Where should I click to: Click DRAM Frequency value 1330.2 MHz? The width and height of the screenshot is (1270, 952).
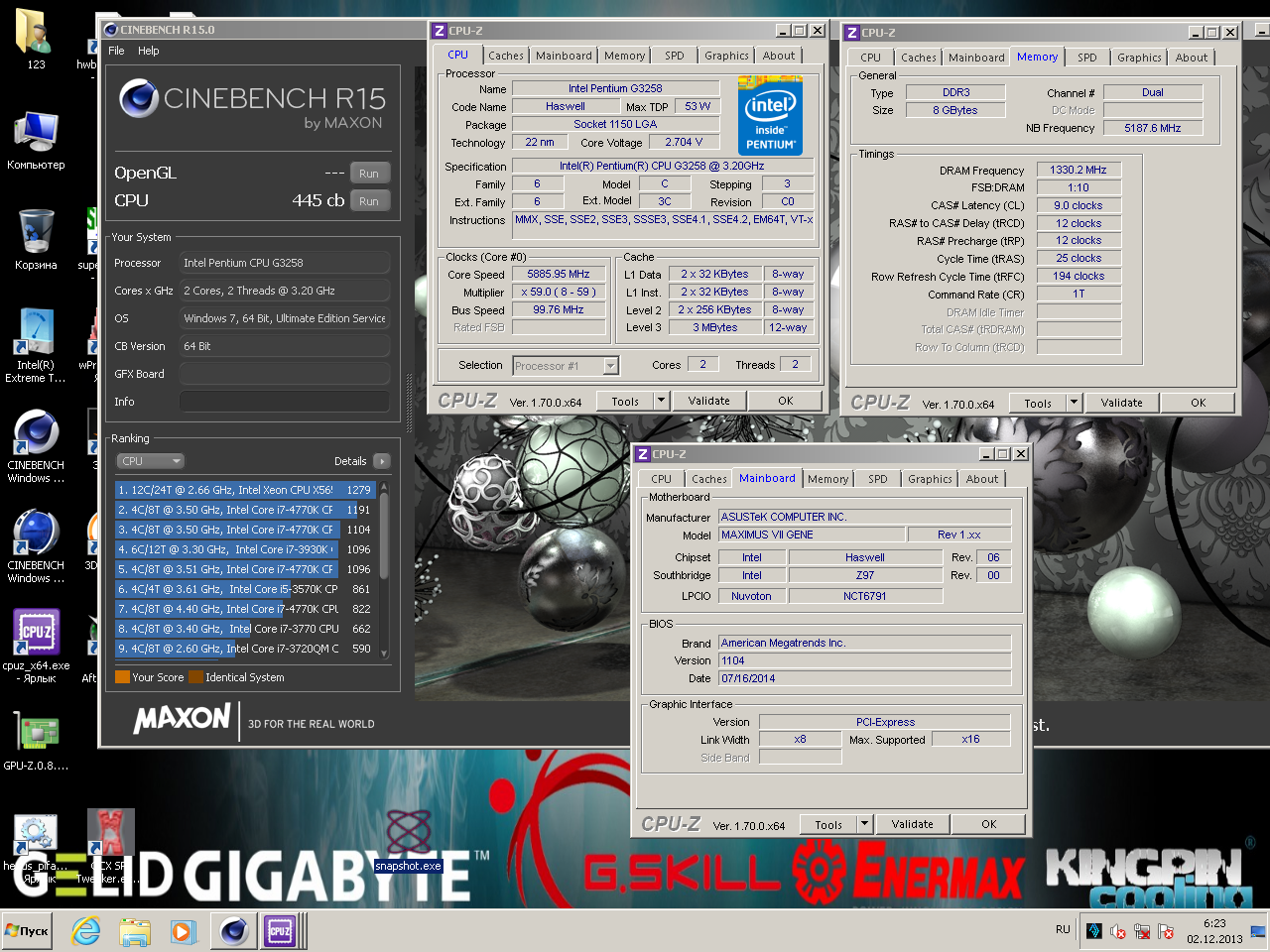pyautogui.click(x=1079, y=170)
